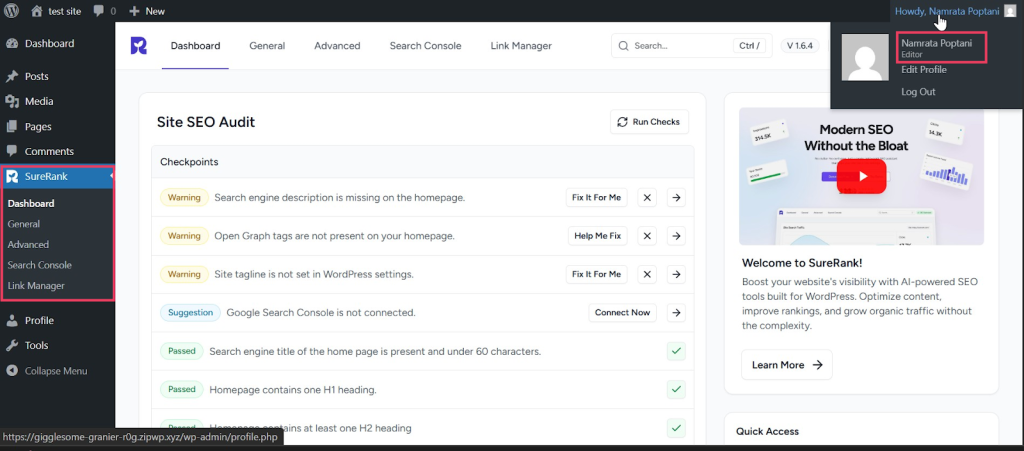Viewport: 1024px width, 451px height.
Task: Select SureRank sidebar menu
Action: point(57,176)
